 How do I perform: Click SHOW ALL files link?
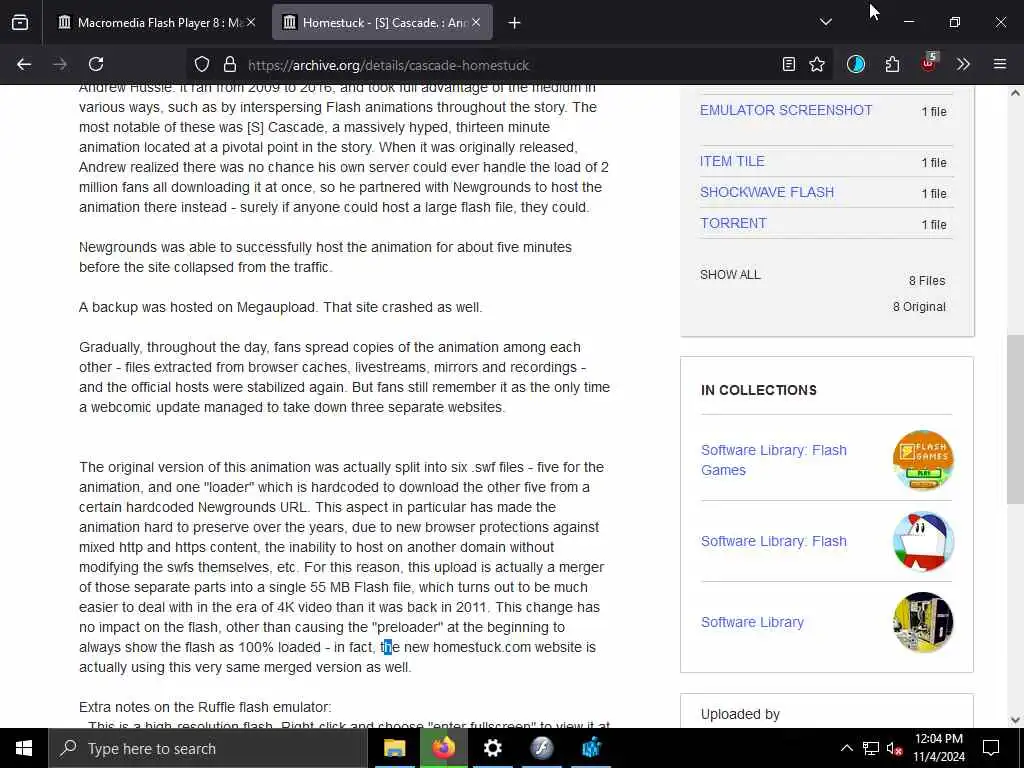point(730,274)
